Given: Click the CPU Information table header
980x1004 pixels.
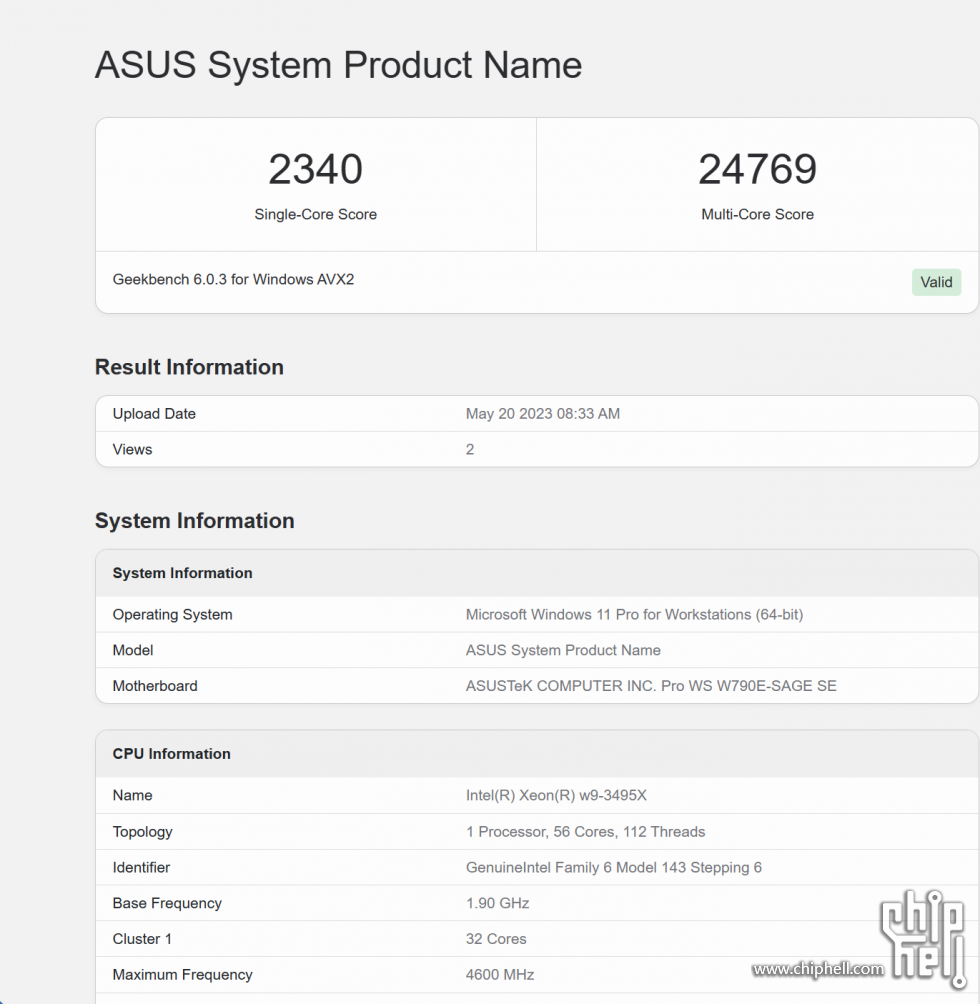Looking at the screenshot, I should click(172, 754).
